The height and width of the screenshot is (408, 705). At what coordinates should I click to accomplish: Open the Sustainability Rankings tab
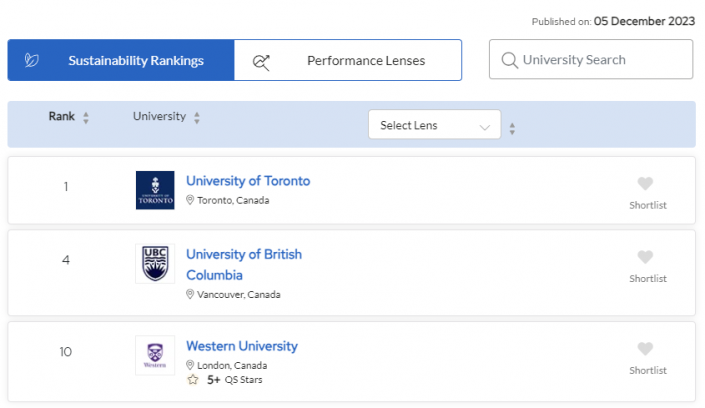121,60
